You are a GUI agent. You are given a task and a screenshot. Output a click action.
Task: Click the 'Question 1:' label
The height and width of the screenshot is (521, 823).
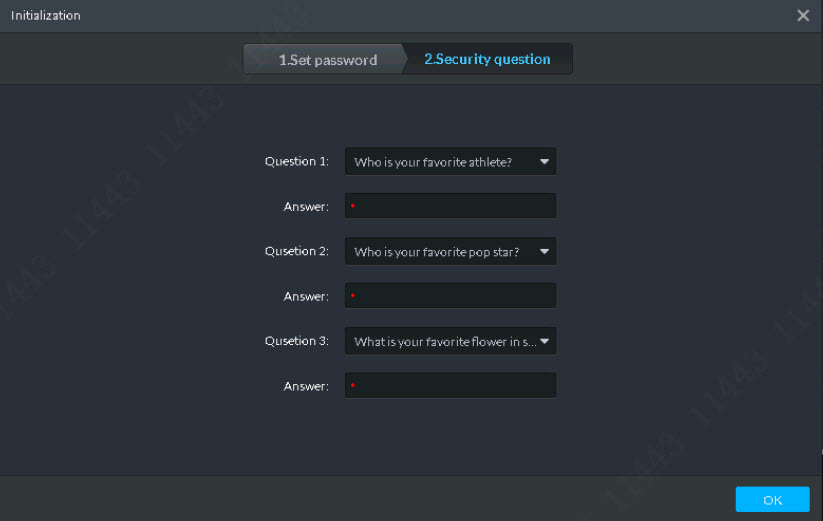(x=296, y=161)
